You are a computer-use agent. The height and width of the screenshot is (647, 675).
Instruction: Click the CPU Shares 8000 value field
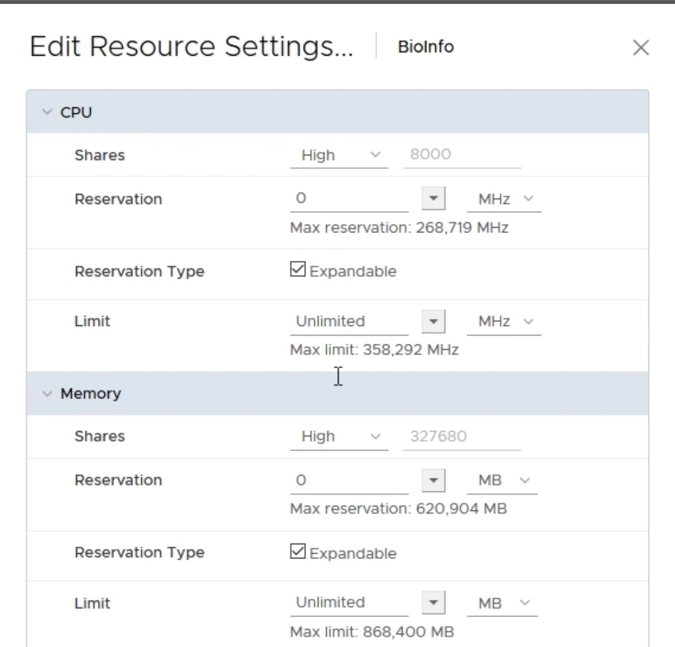461,155
